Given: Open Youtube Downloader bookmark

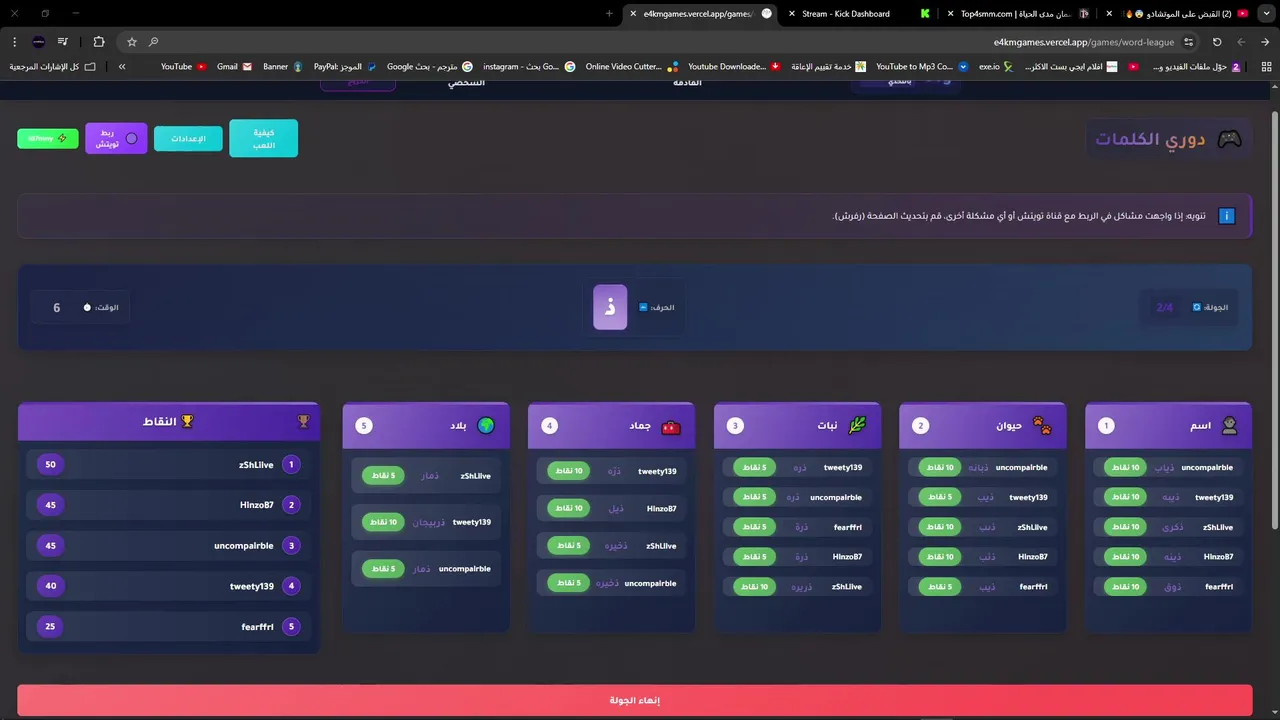Looking at the screenshot, I should [734, 67].
